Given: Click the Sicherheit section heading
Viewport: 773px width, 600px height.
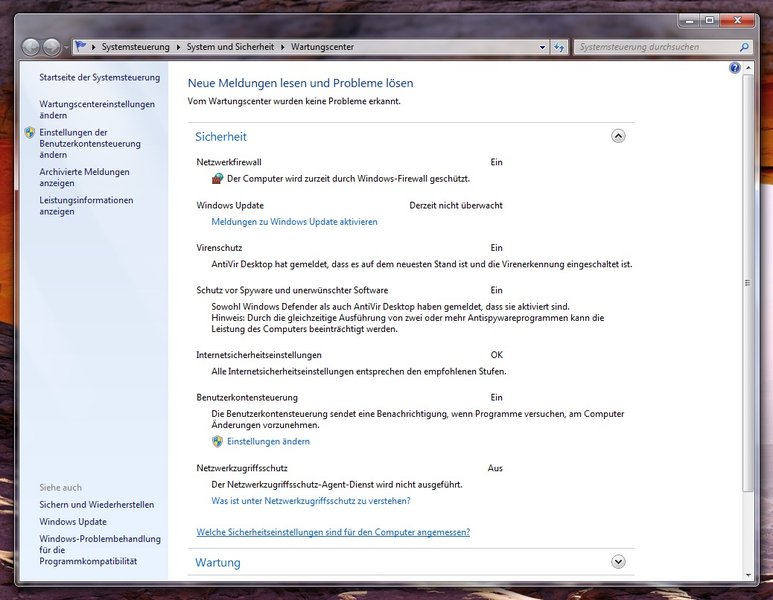Looking at the screenshot, I should 221,137.
